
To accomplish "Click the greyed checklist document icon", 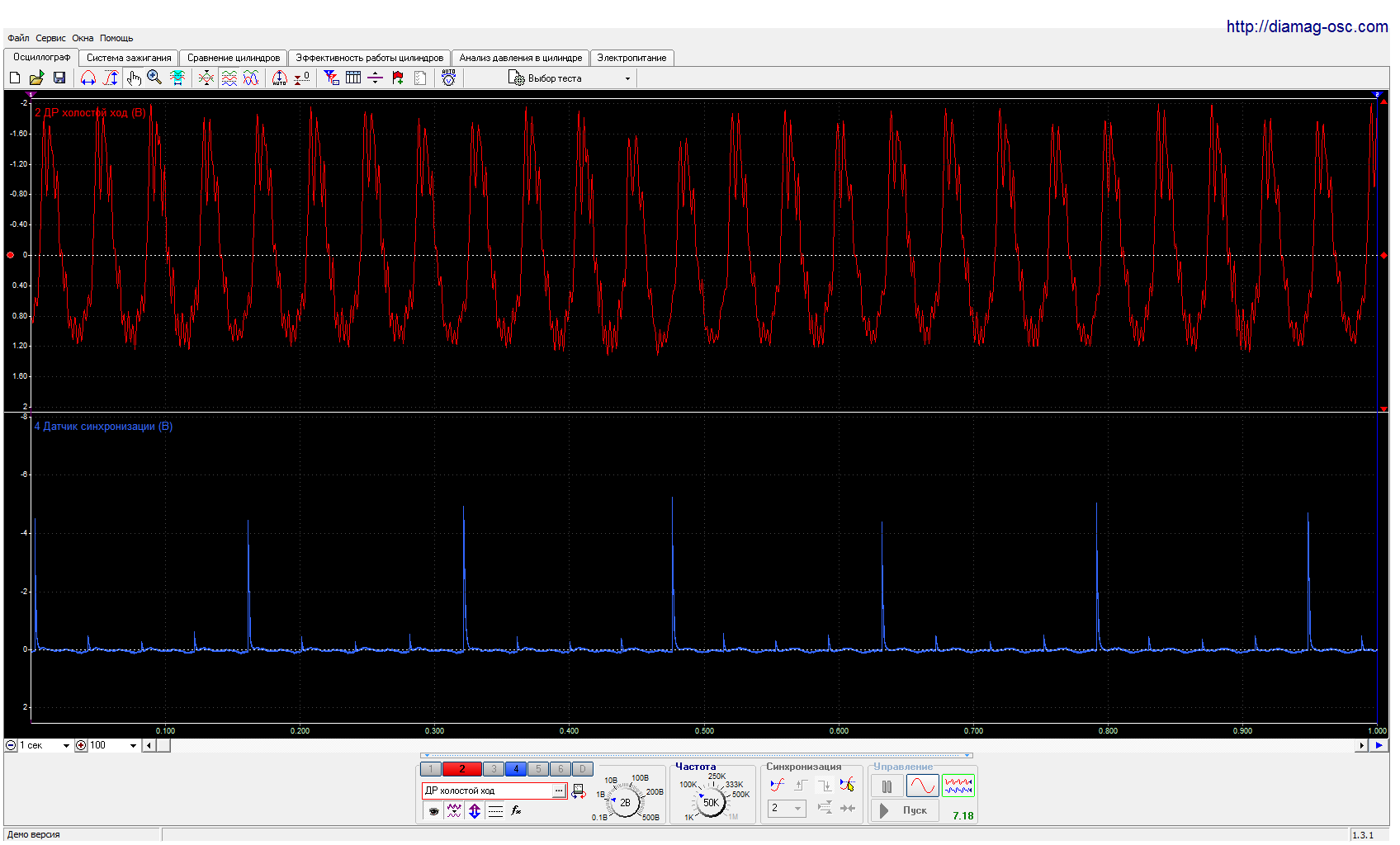I will point(420,78).
